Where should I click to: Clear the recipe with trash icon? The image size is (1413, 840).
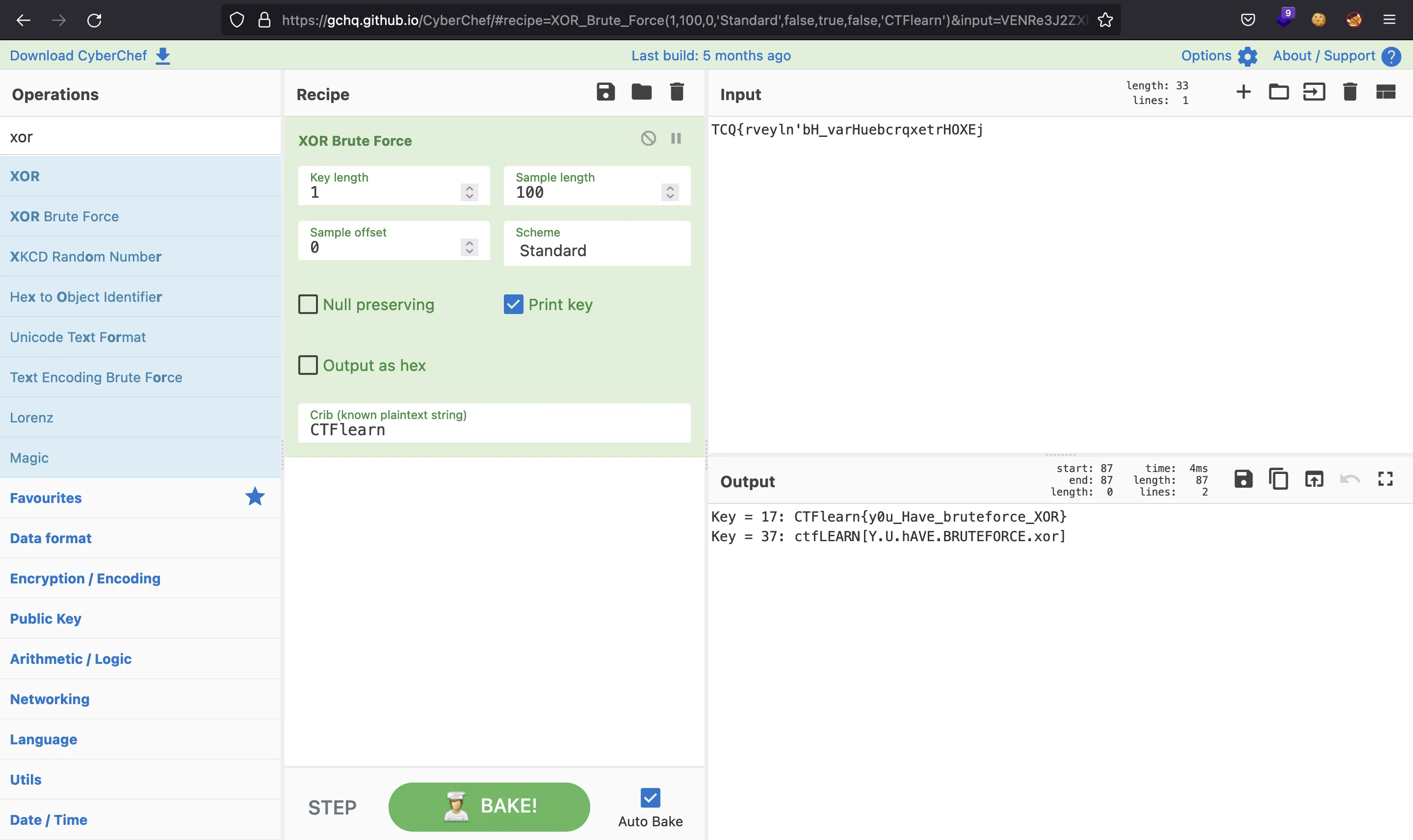point(677,92)
